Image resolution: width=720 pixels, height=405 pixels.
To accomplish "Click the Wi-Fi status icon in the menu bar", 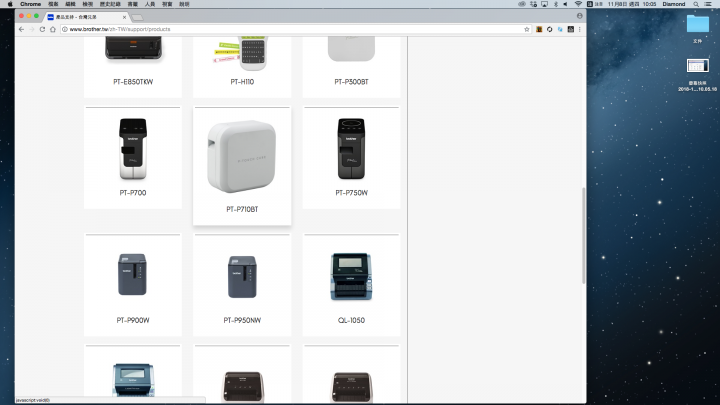I will click(x=578, y=4).
